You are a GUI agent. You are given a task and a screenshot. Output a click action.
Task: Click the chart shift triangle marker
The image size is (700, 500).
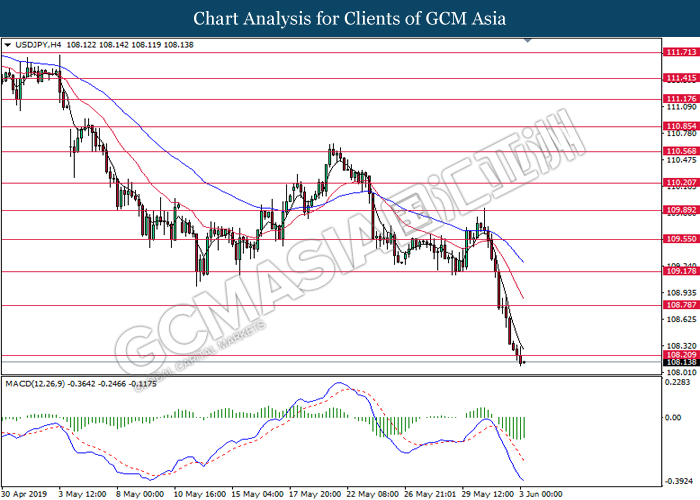pyautogui.click(x=528, y=41)
